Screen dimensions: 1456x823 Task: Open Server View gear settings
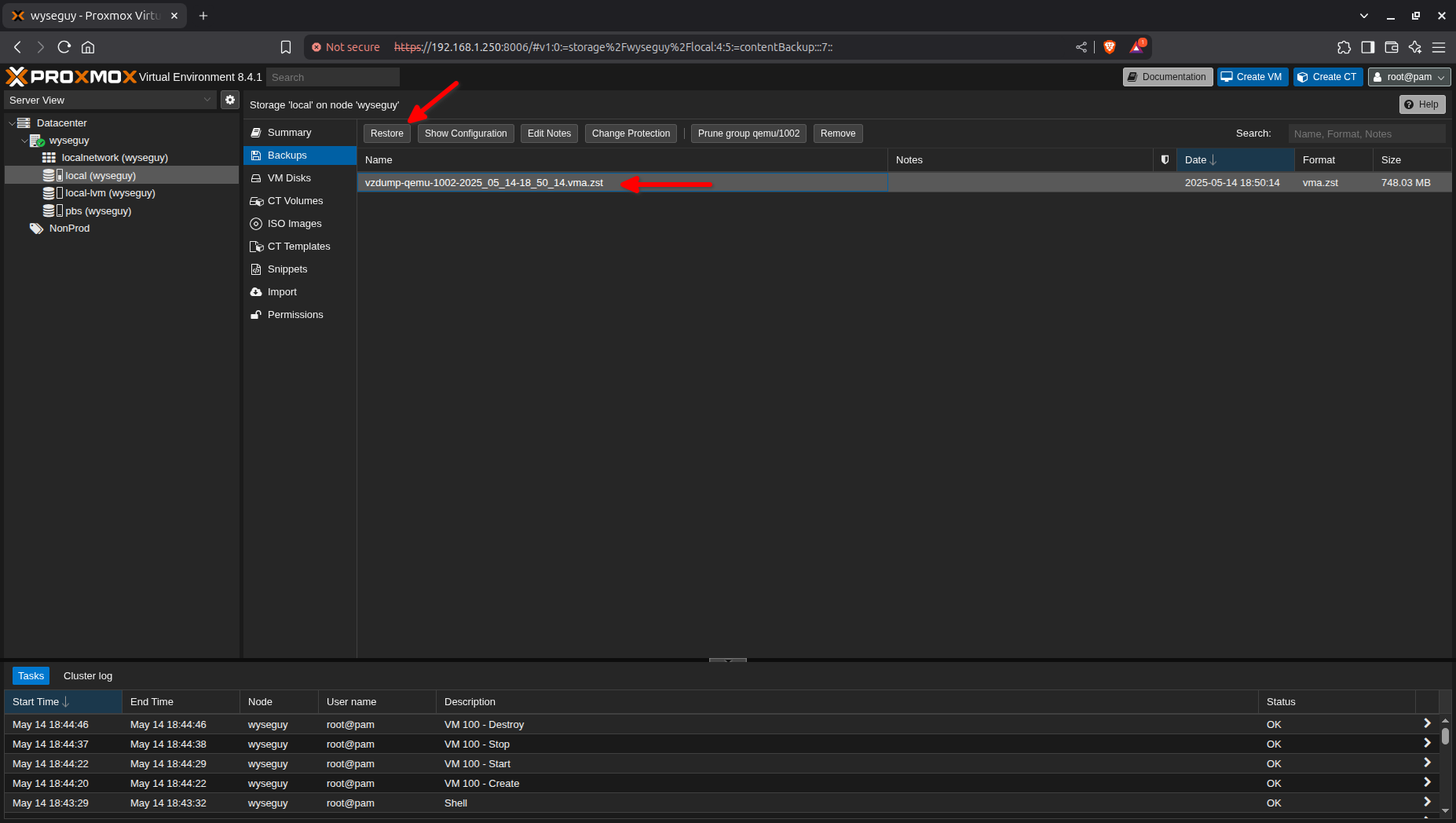229,100
